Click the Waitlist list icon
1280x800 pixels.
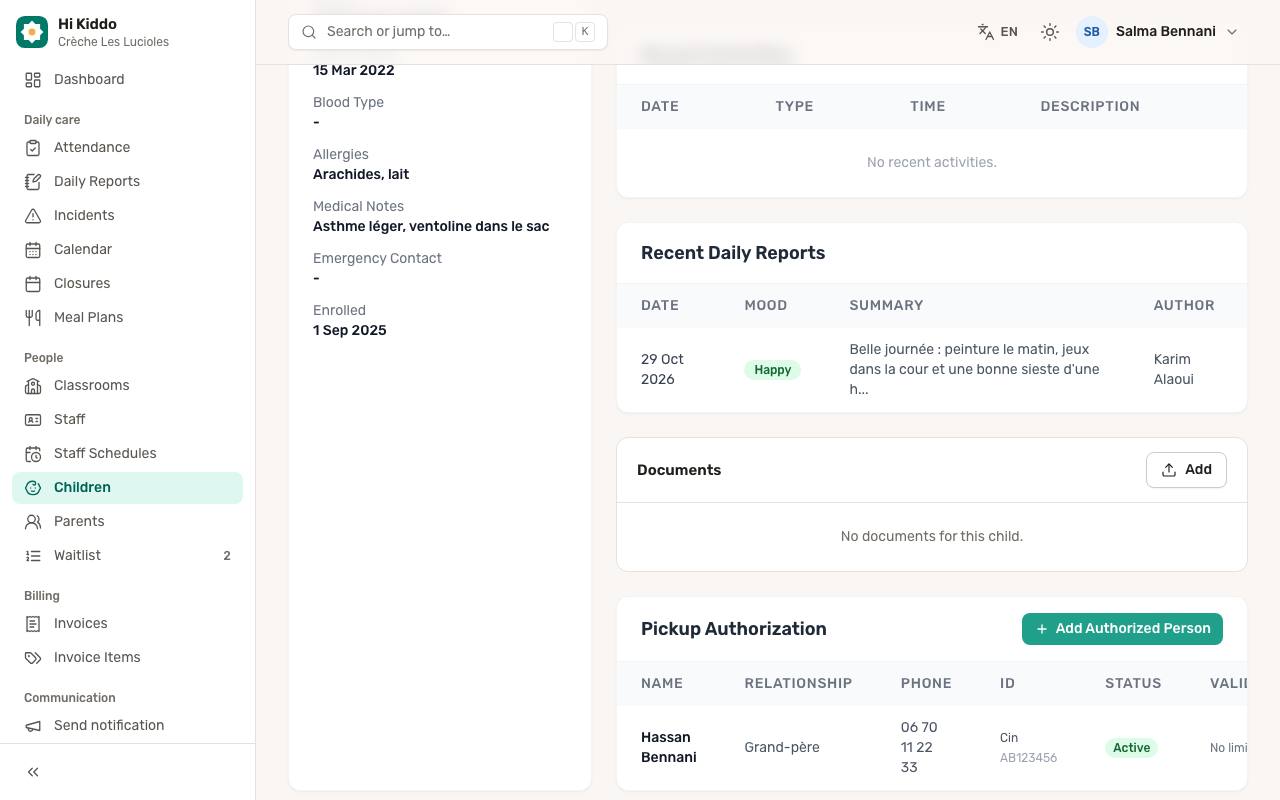point(33,555)
